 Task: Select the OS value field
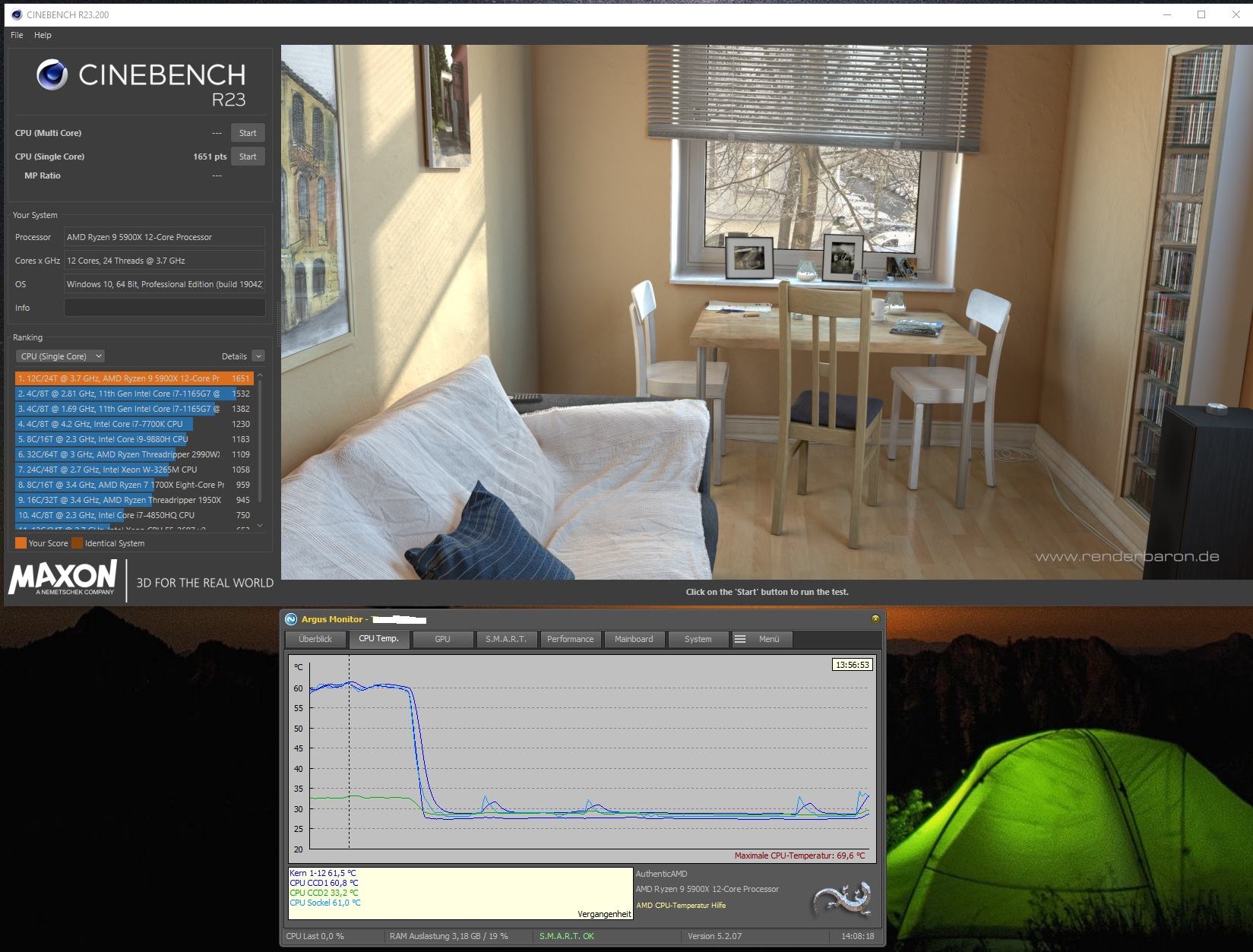164,284
